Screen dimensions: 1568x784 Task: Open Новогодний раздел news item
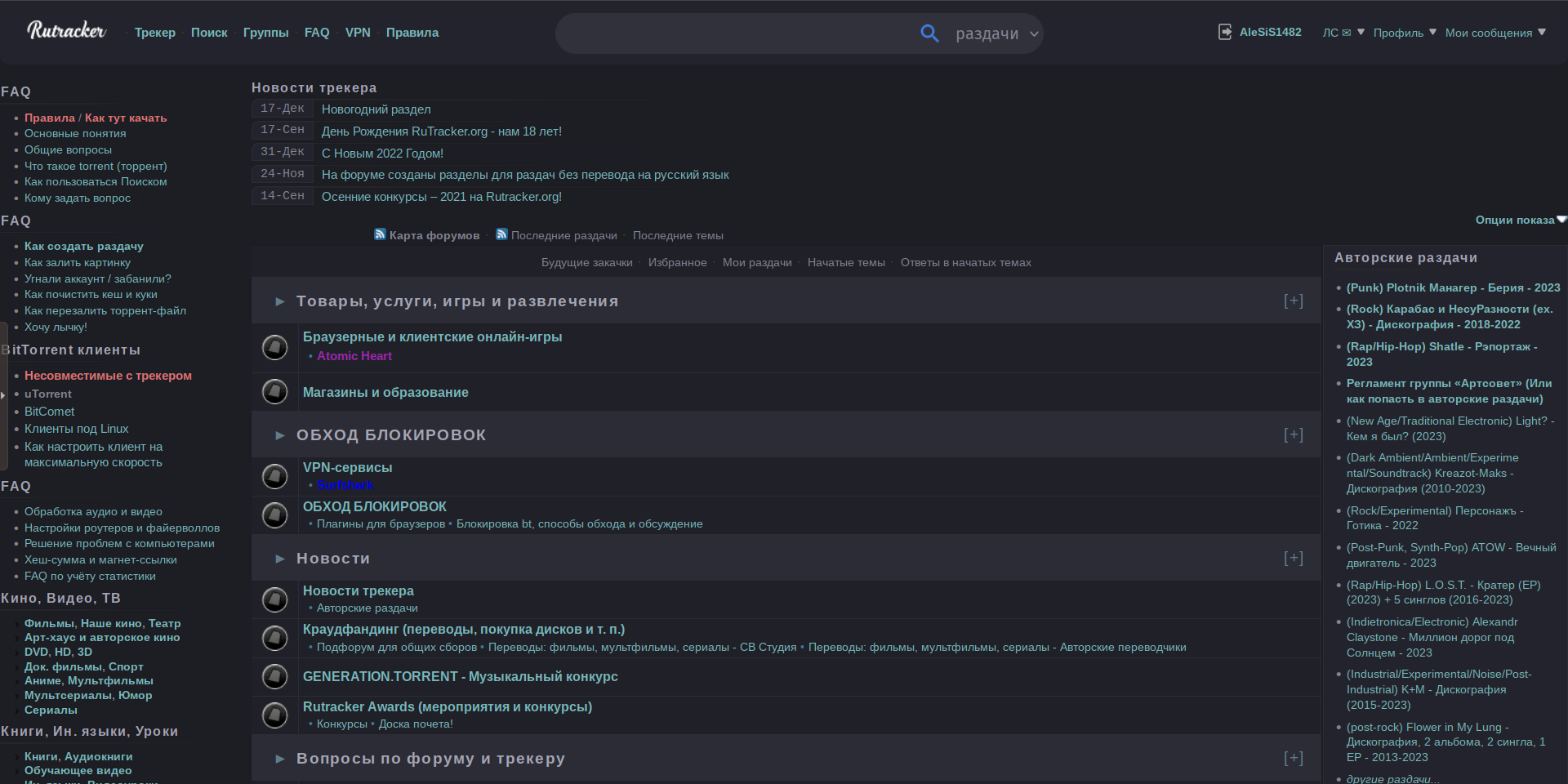(x=376, y=109)
